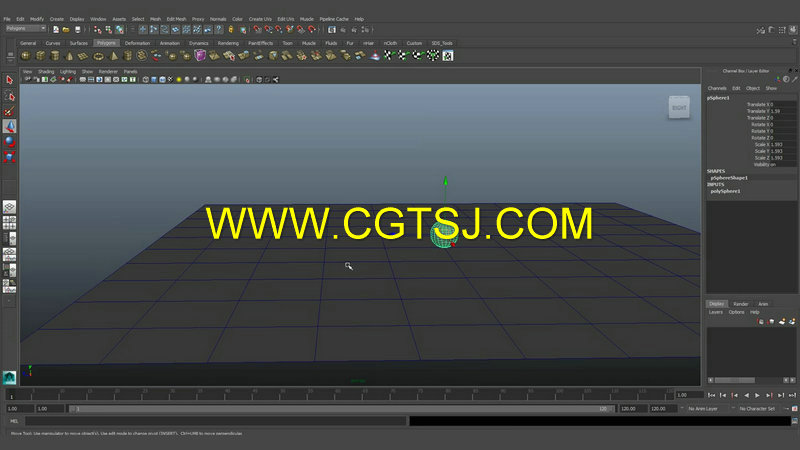This screenshot has height=450, width=800.
Task: Click the RIGHT view cube
Action: 679,107
